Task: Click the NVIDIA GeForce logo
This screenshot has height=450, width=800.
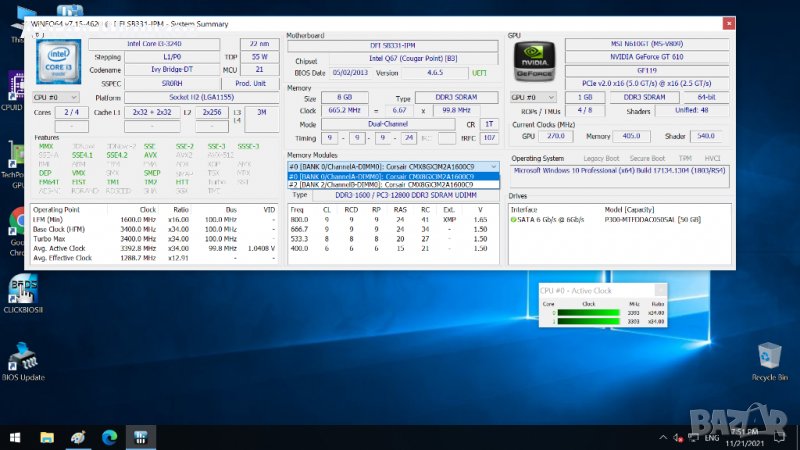Action: [533, 62]
